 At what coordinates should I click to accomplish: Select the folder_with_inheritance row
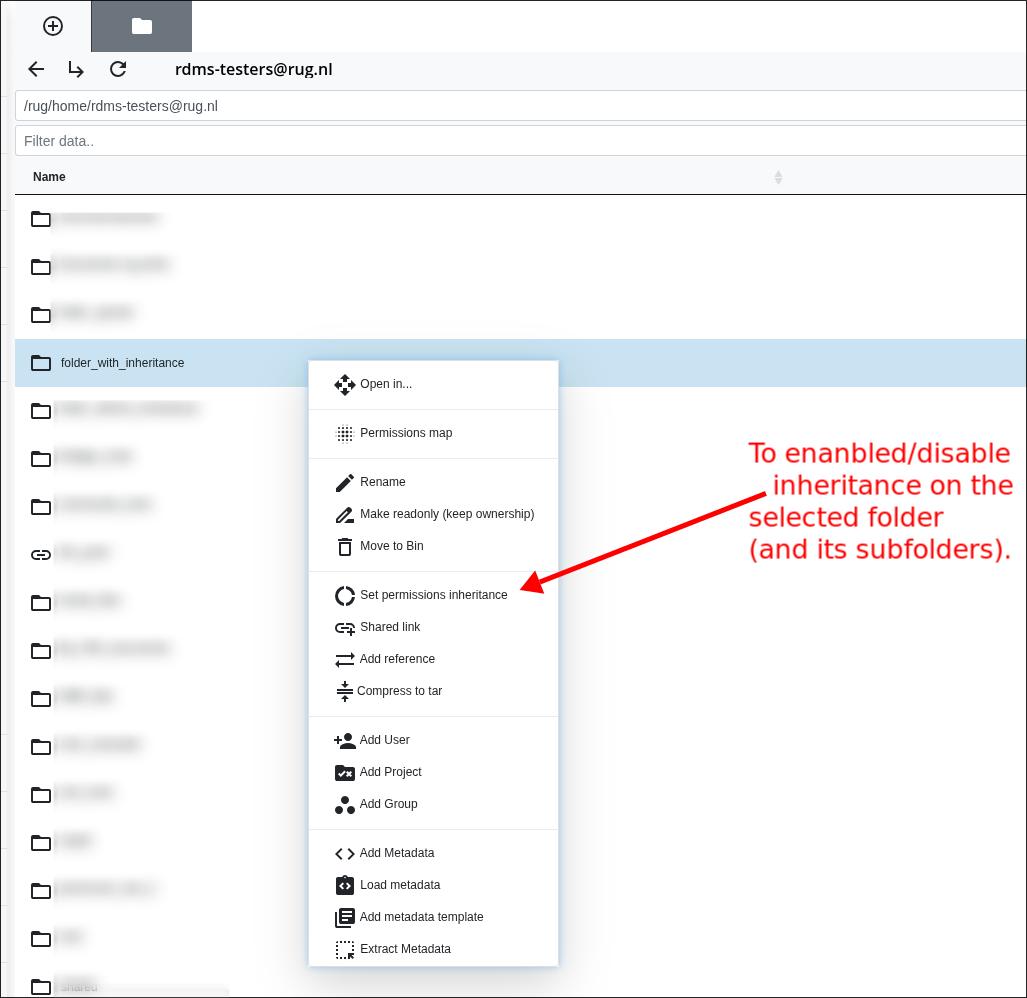(123, 363)
